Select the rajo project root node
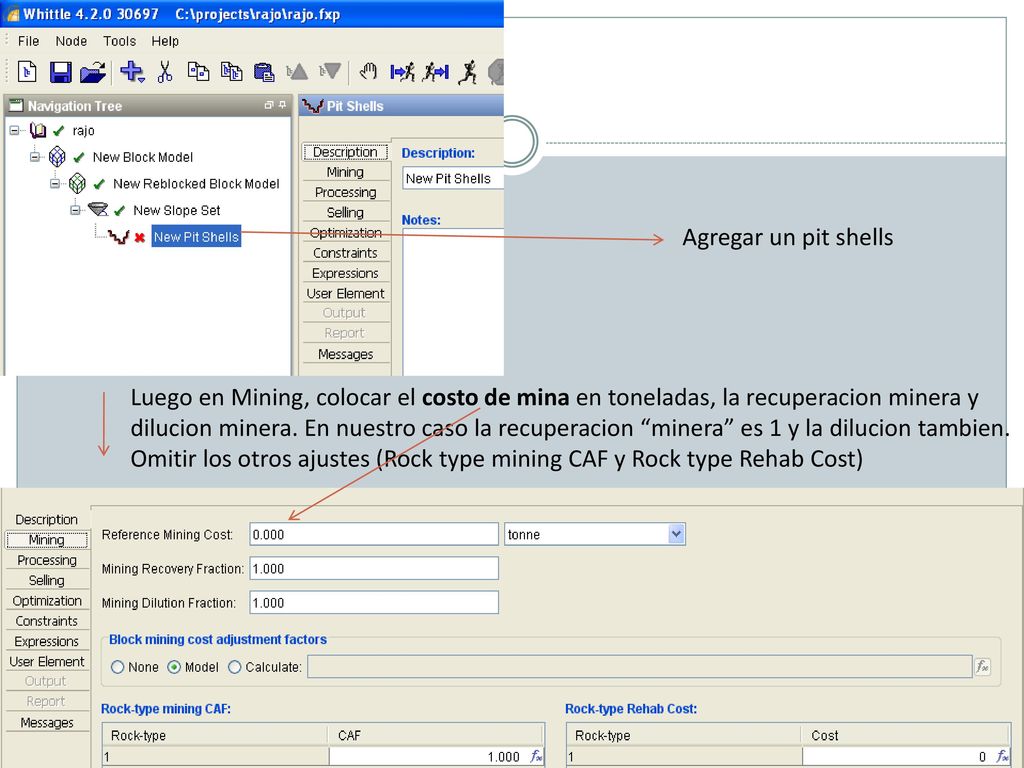1024x768 pixels. [84, 131]
